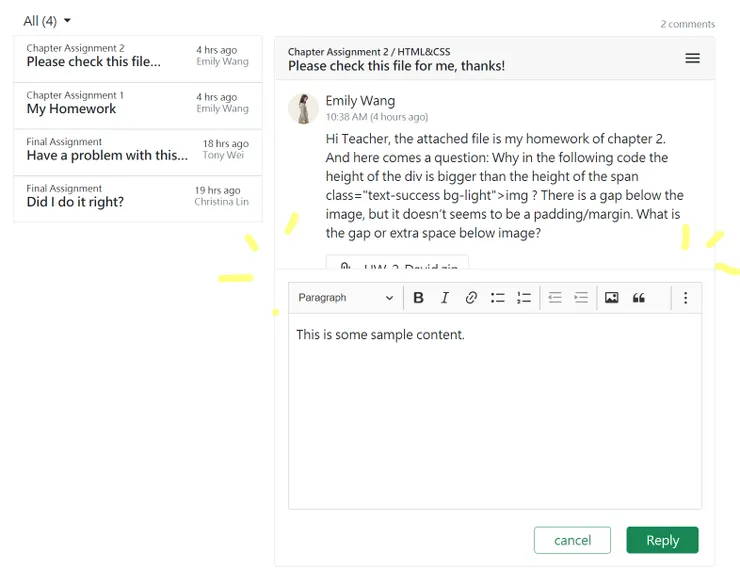Show more editor toolbar options
This screenshot has height=572, width=740.
685,298
